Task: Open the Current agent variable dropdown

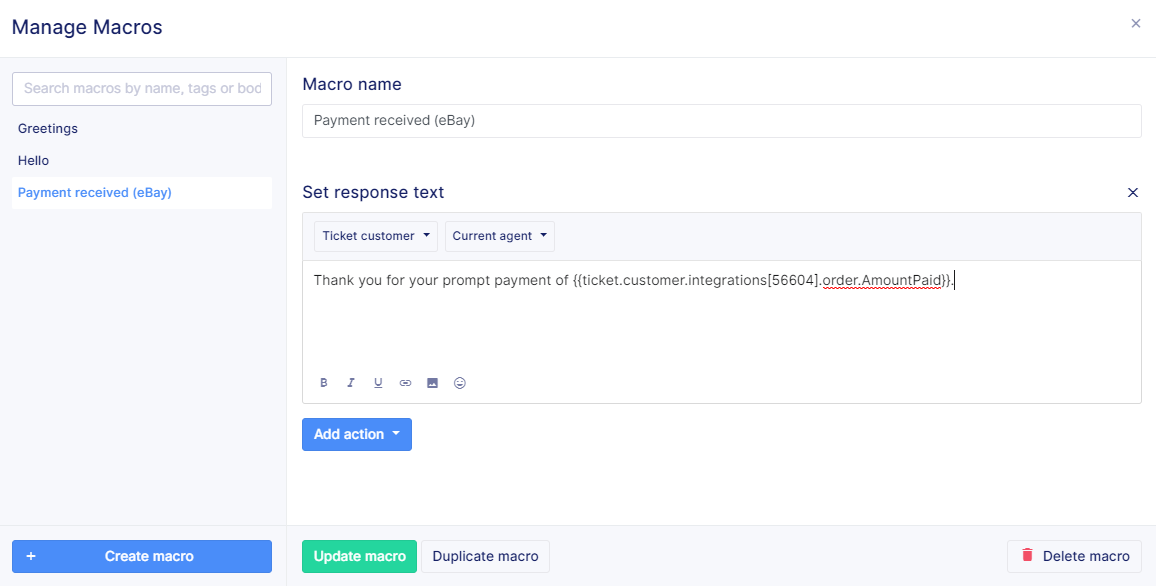Action: point(499,236)
